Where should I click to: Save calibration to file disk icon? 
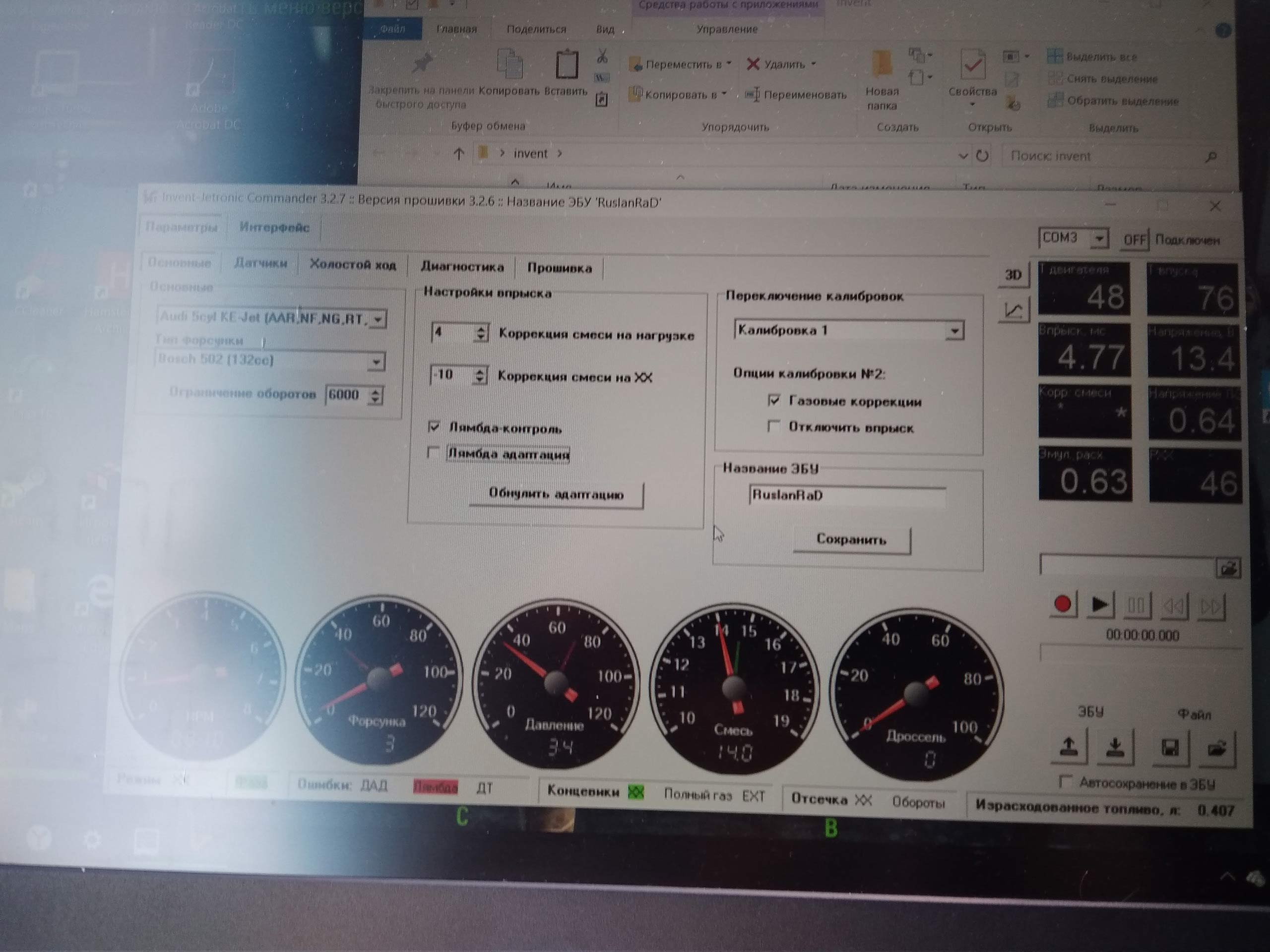coord(1169,749)
